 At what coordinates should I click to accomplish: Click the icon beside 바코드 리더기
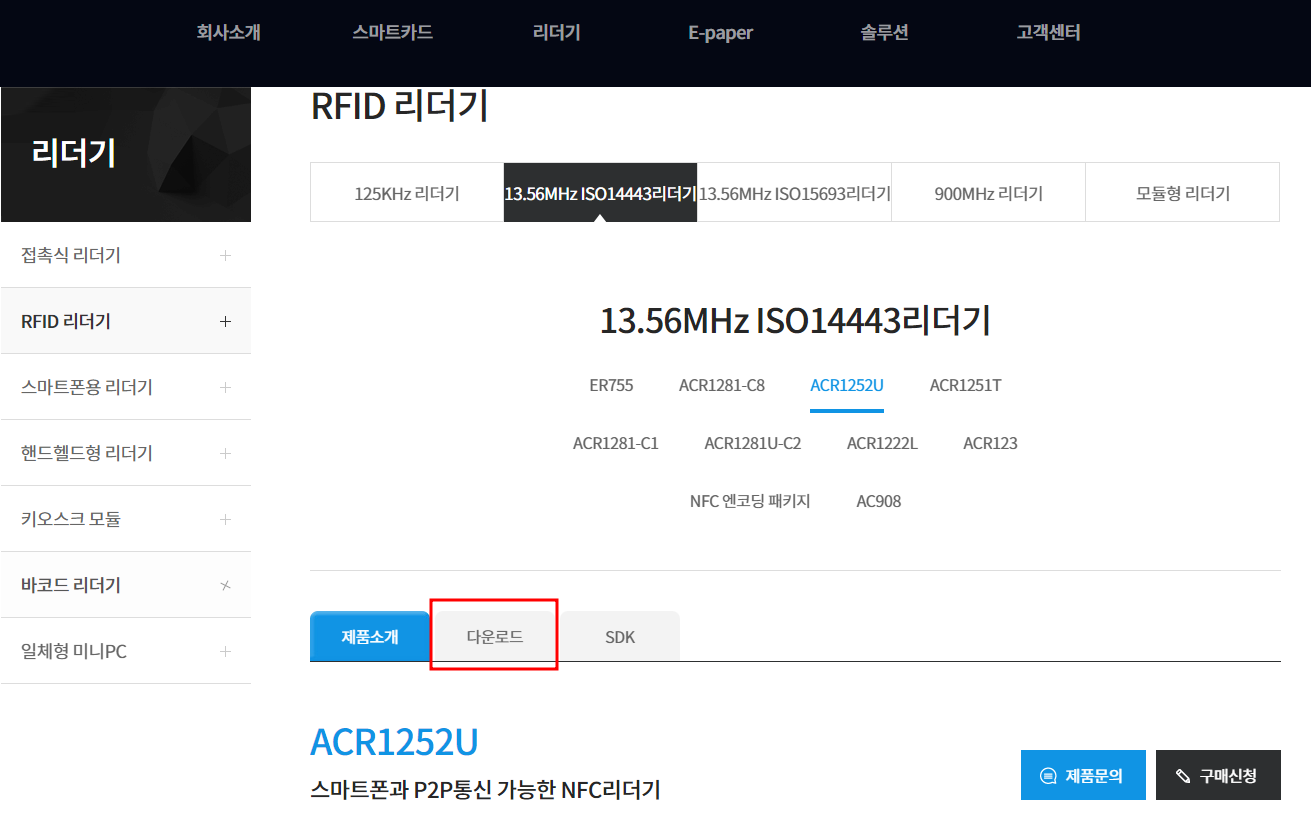coord(225,586)
